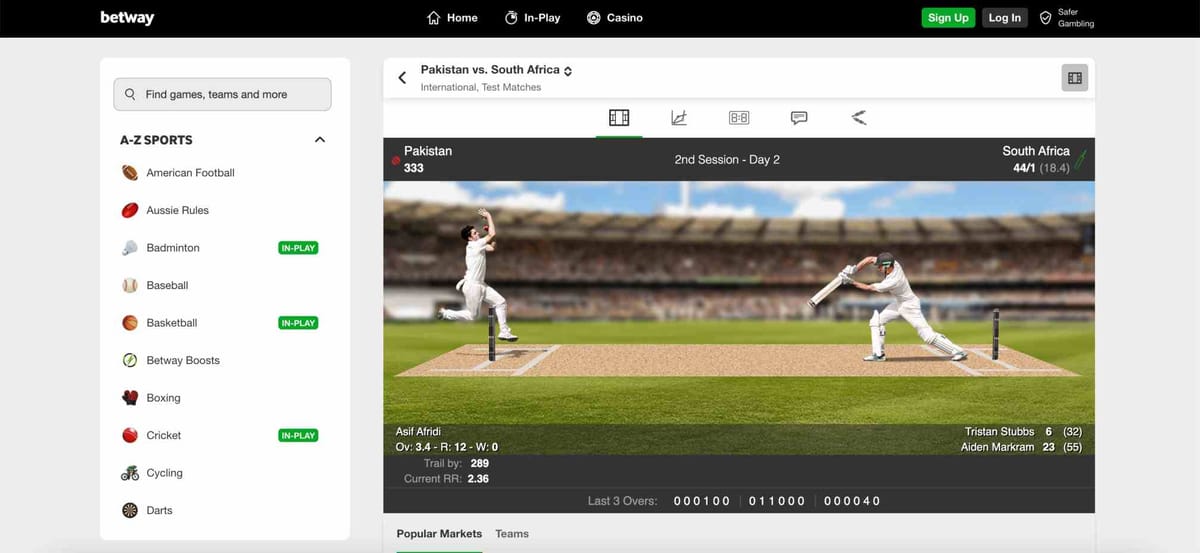Click Basketball's IN-PLAY badge
Screen dimensions: 1200x553
[298, 323]
